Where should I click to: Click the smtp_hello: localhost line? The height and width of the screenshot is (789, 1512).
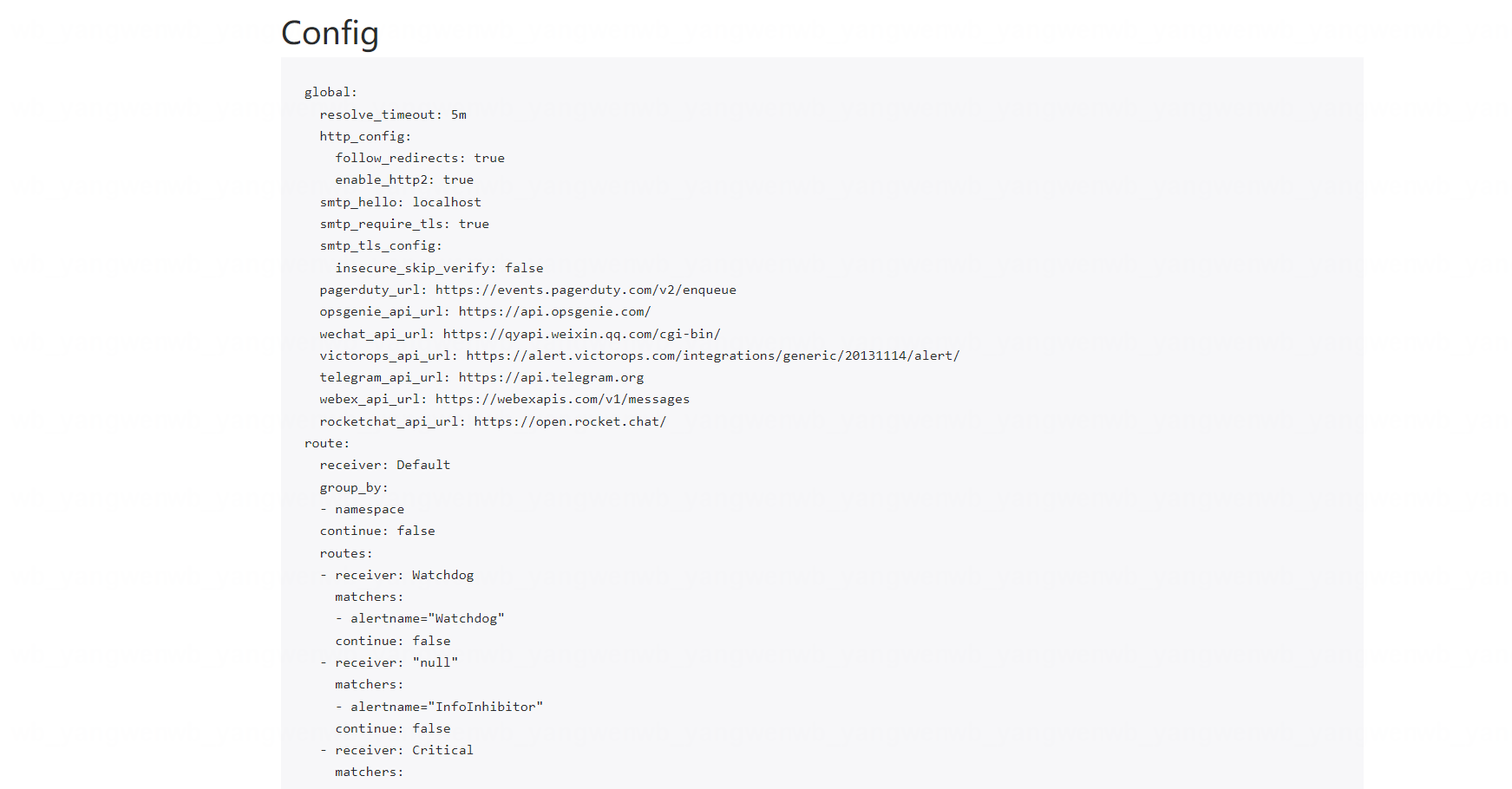coord(400,202)
